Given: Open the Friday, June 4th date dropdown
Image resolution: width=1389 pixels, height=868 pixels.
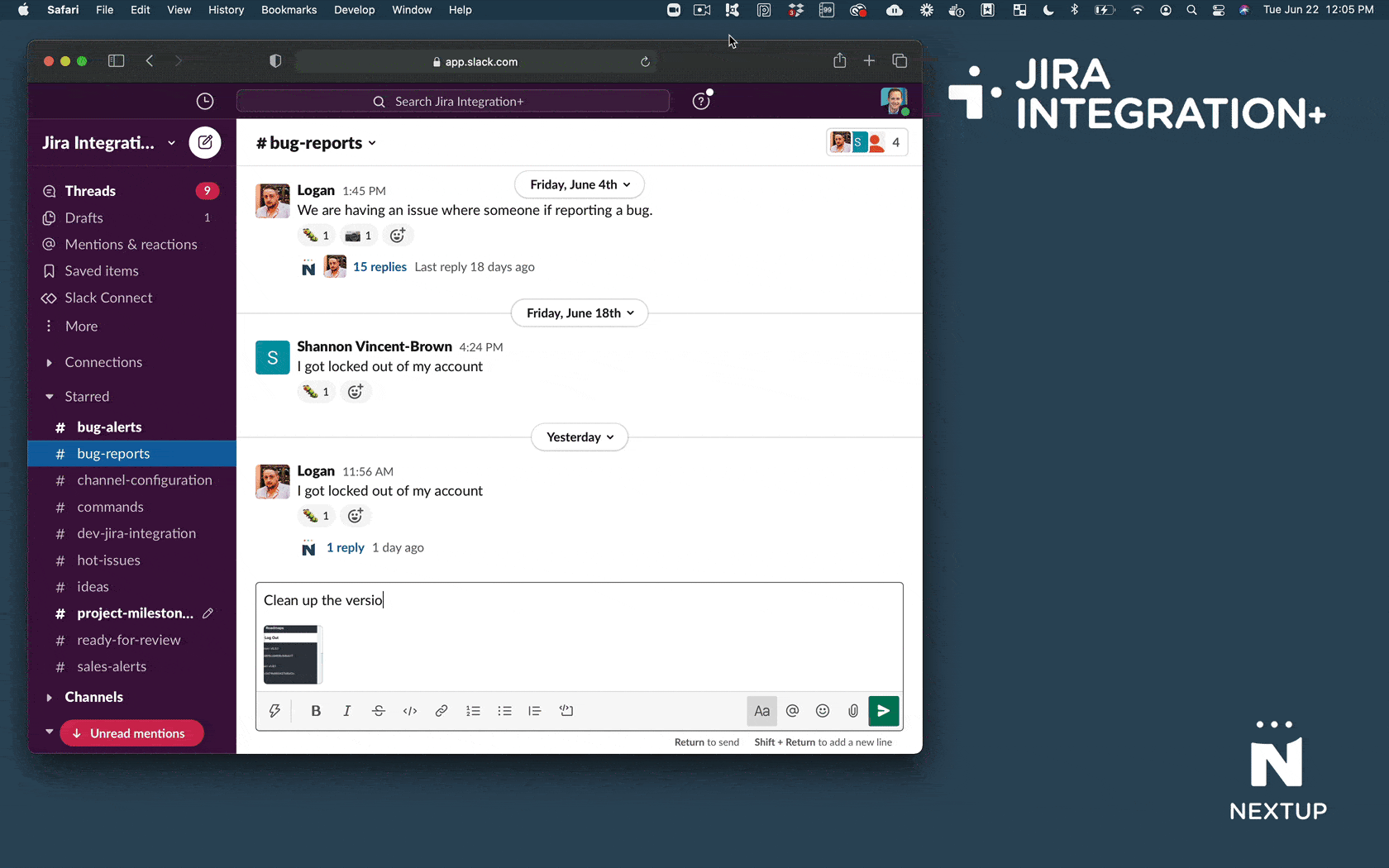Looking at the screenshot, I should (580, 184).
